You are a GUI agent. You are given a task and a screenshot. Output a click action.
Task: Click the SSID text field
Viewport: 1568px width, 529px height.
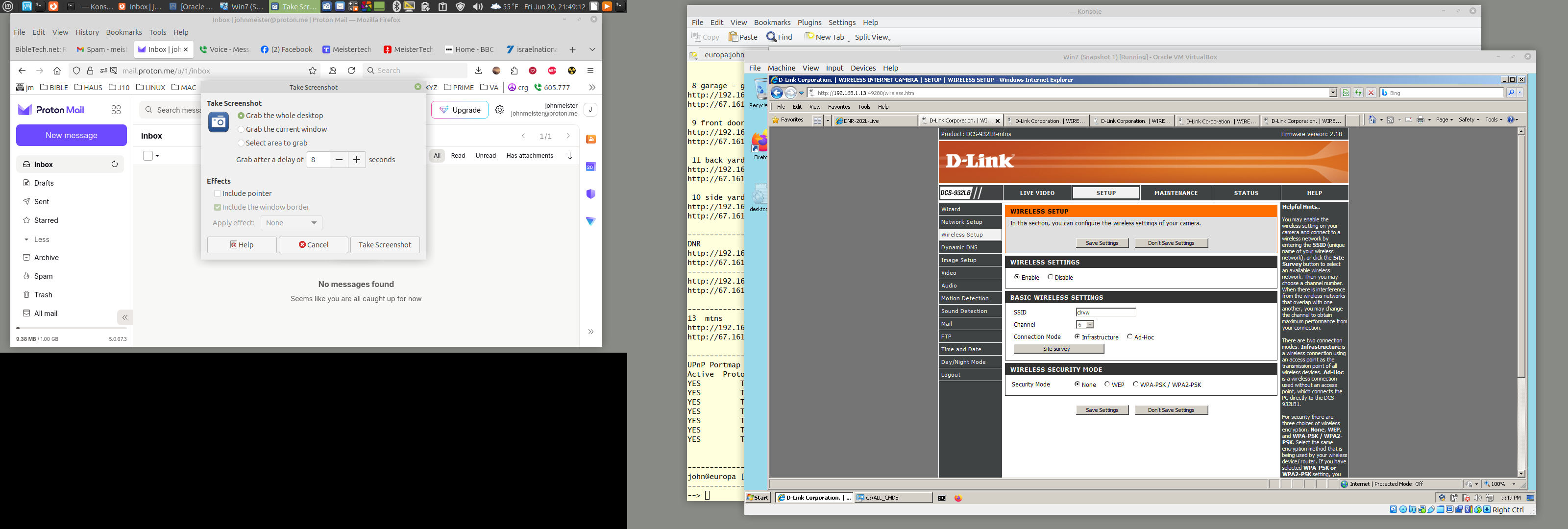[x=1105, y=313]
